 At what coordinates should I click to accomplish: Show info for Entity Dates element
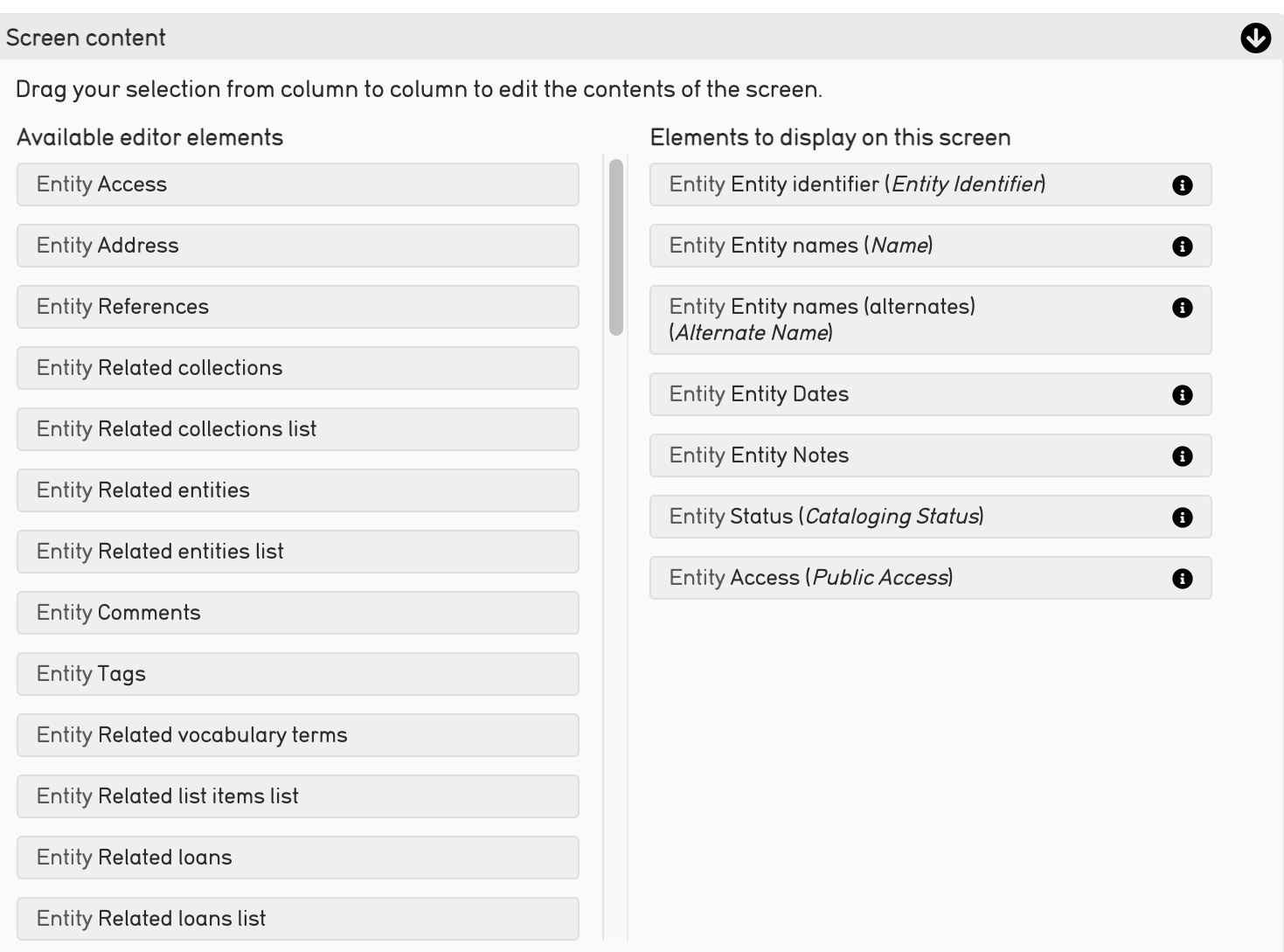(1182, 395)
